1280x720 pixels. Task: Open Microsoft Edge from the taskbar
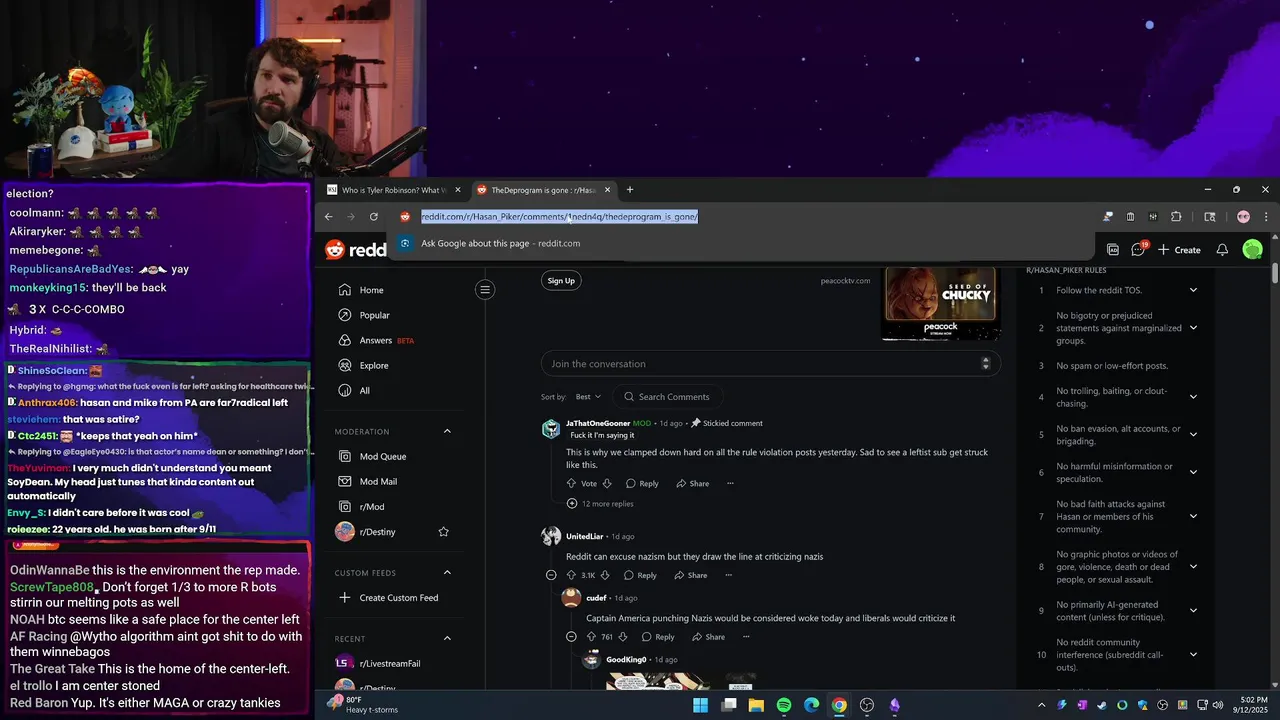coord(812,705)
